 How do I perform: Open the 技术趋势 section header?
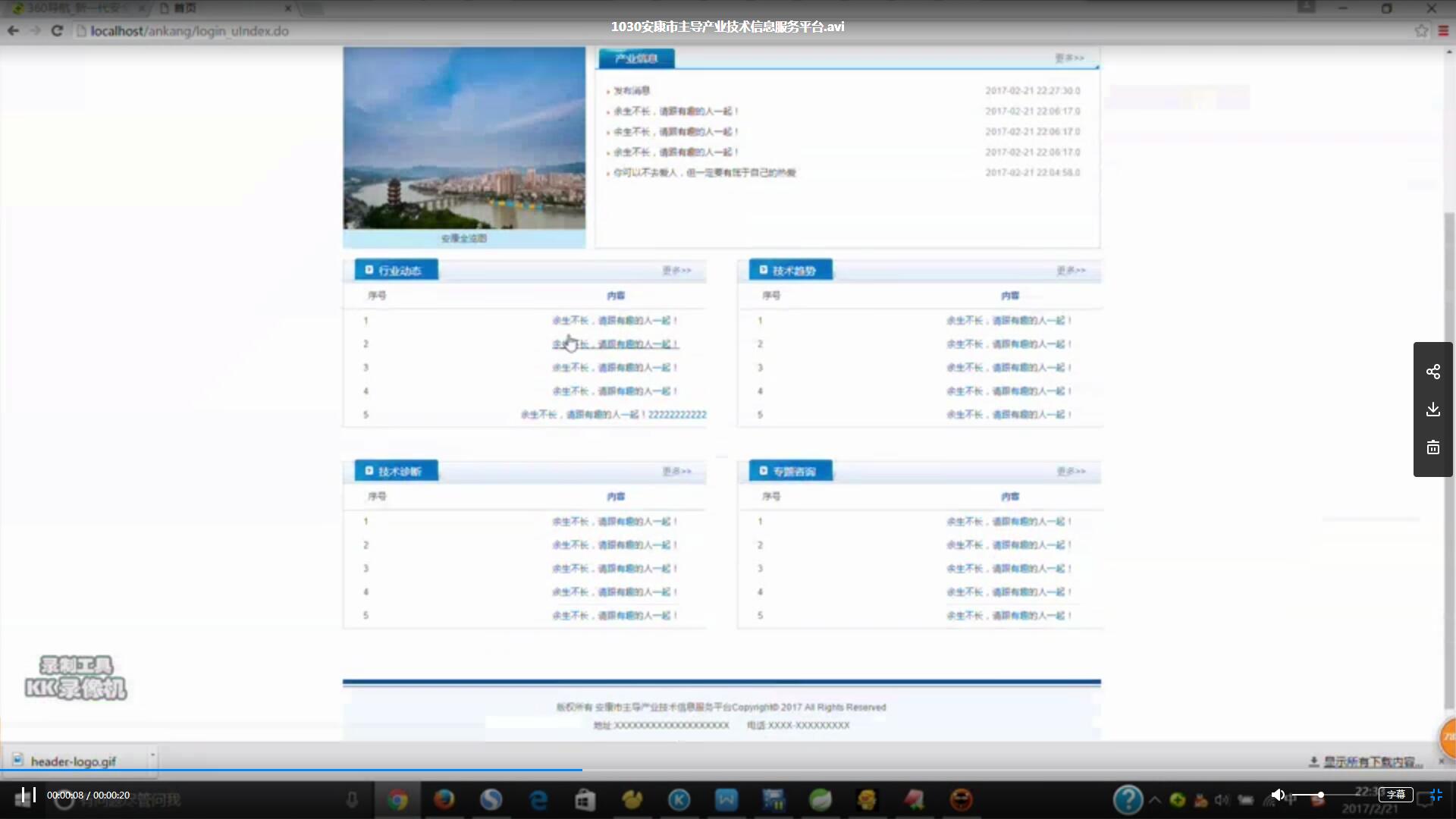click(790, 270)
